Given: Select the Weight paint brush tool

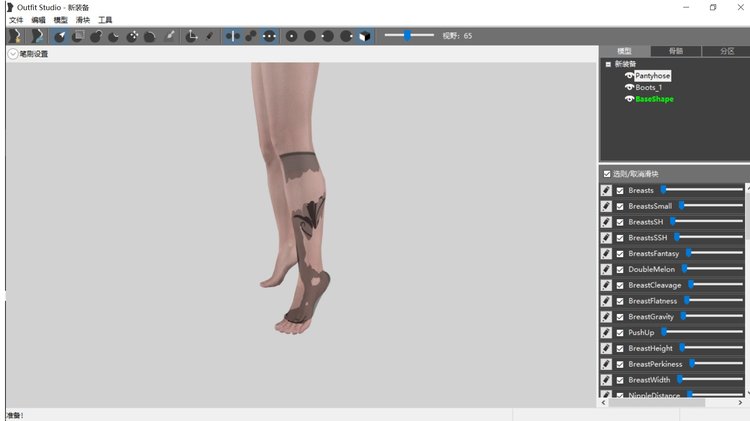Looking at the screenshot, I should tap(169, 36).
